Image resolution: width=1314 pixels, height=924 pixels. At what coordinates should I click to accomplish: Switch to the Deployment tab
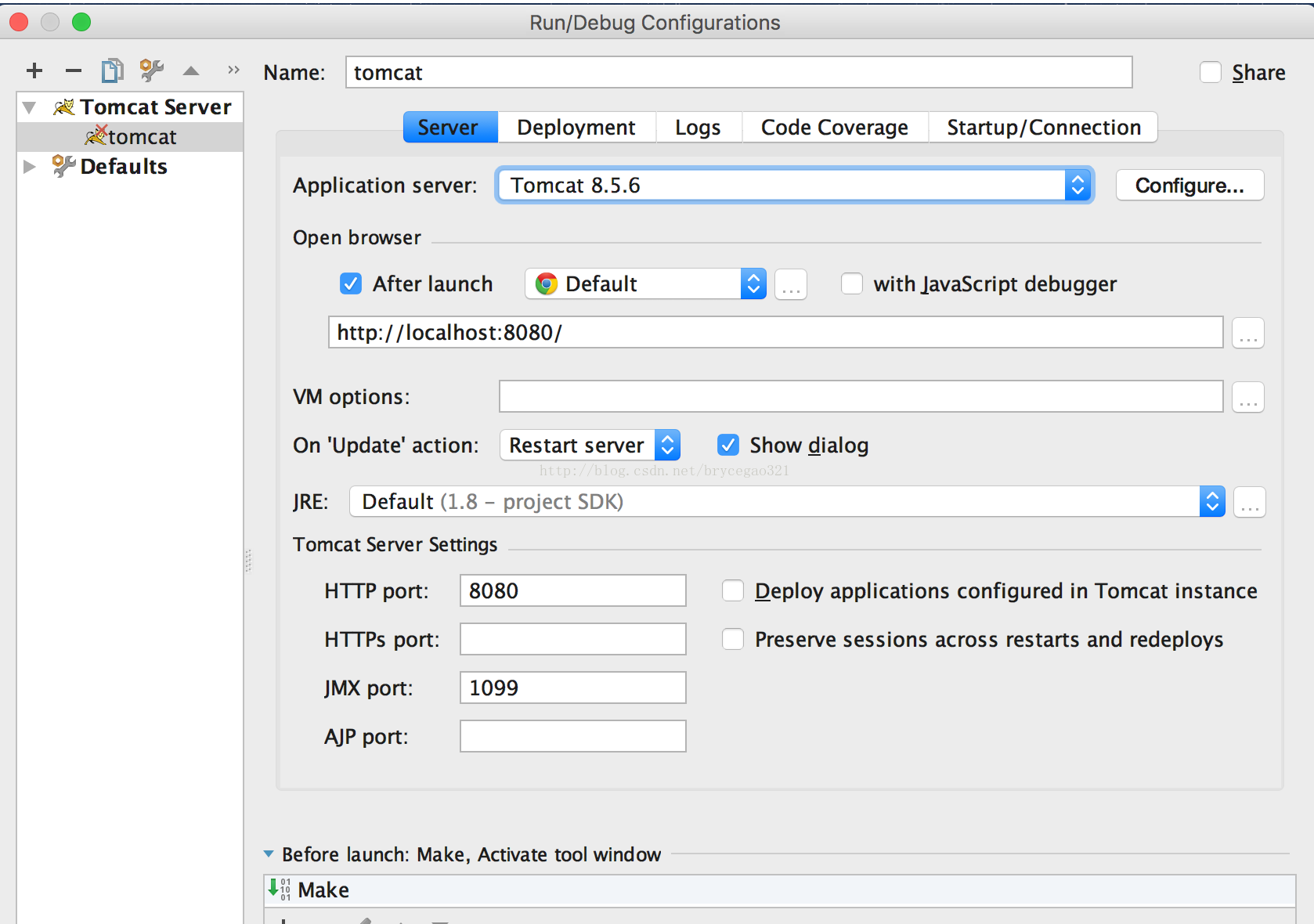576,127
